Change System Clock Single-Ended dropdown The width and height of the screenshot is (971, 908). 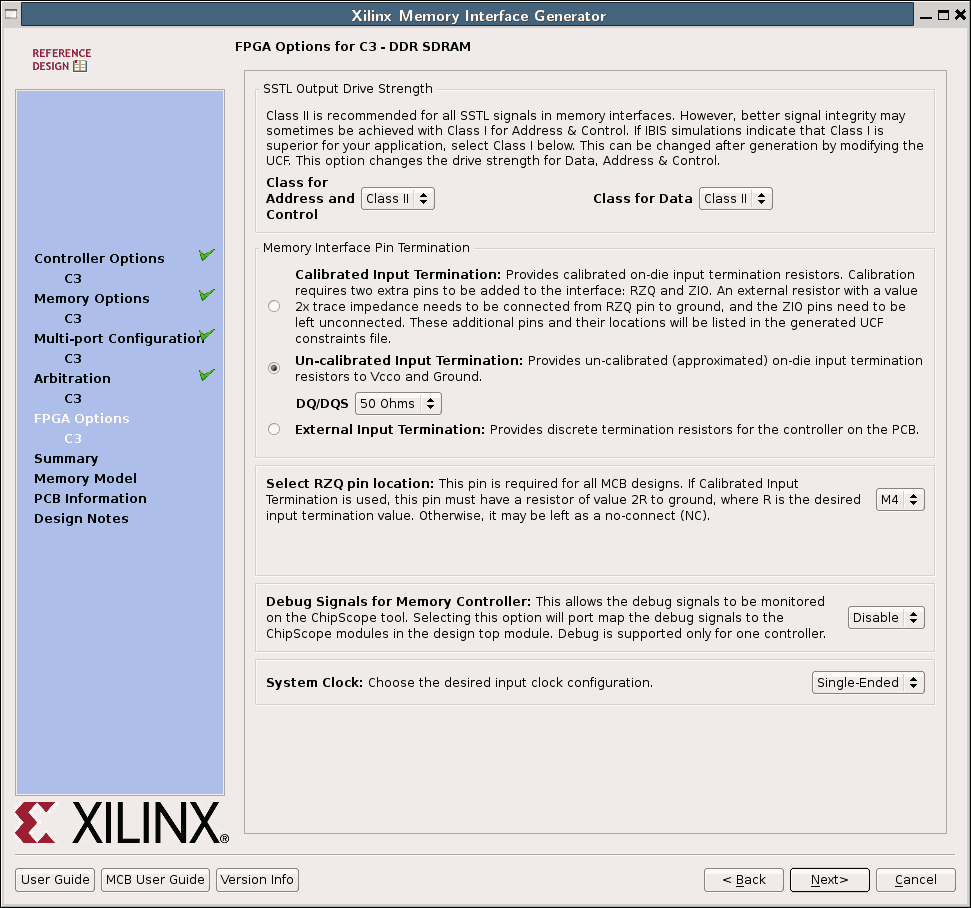(867, 683)
